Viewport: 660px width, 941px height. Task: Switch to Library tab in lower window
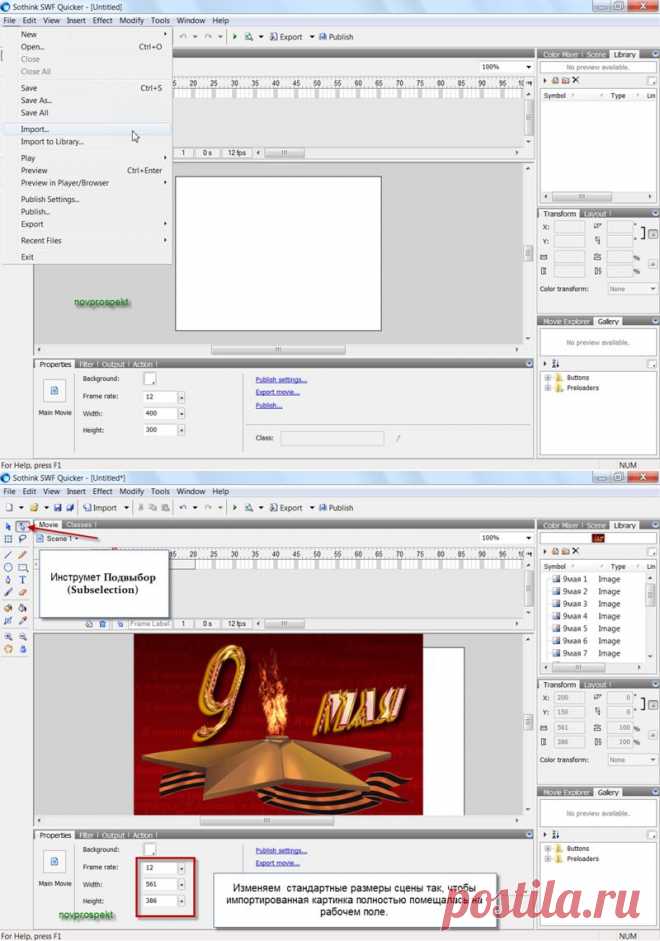tap(625, 525)
